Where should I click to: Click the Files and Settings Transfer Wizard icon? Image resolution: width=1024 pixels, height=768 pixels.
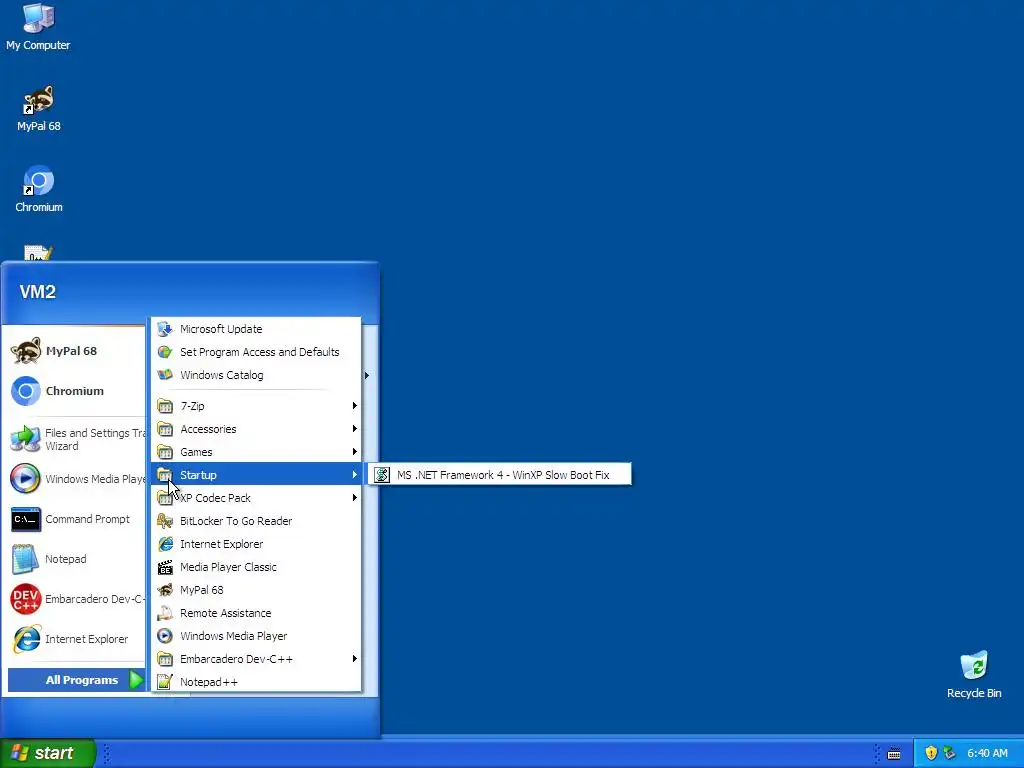(25, 439)
